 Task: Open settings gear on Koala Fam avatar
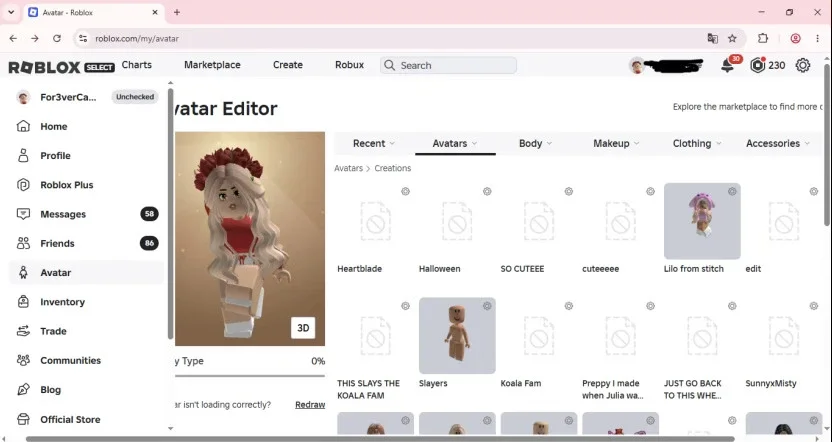569,306
